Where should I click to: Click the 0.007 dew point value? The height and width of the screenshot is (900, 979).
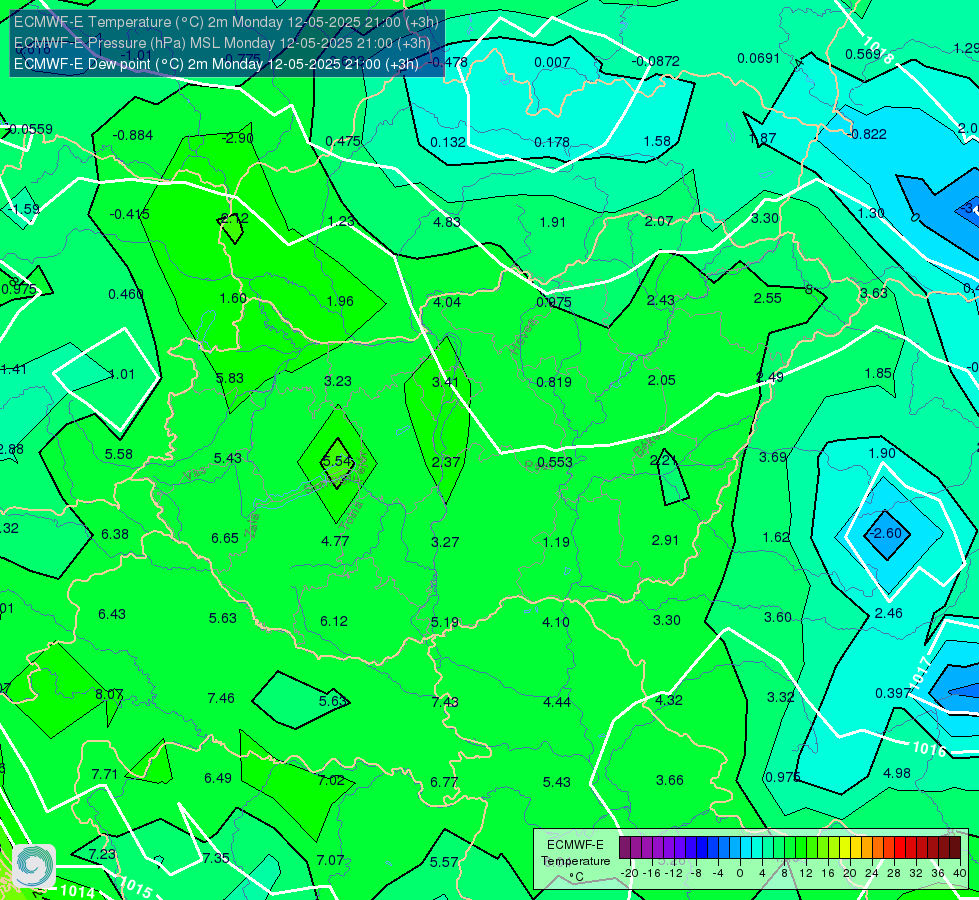click(553, 62)
